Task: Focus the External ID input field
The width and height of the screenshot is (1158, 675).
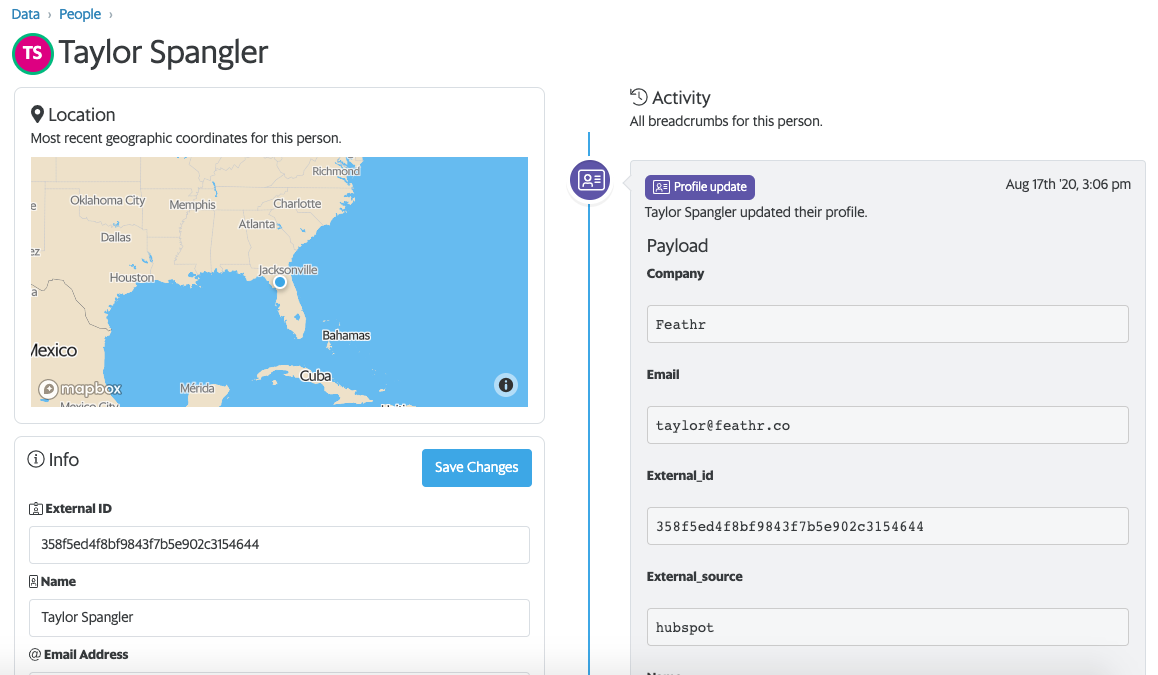Action: pos(279,544)
